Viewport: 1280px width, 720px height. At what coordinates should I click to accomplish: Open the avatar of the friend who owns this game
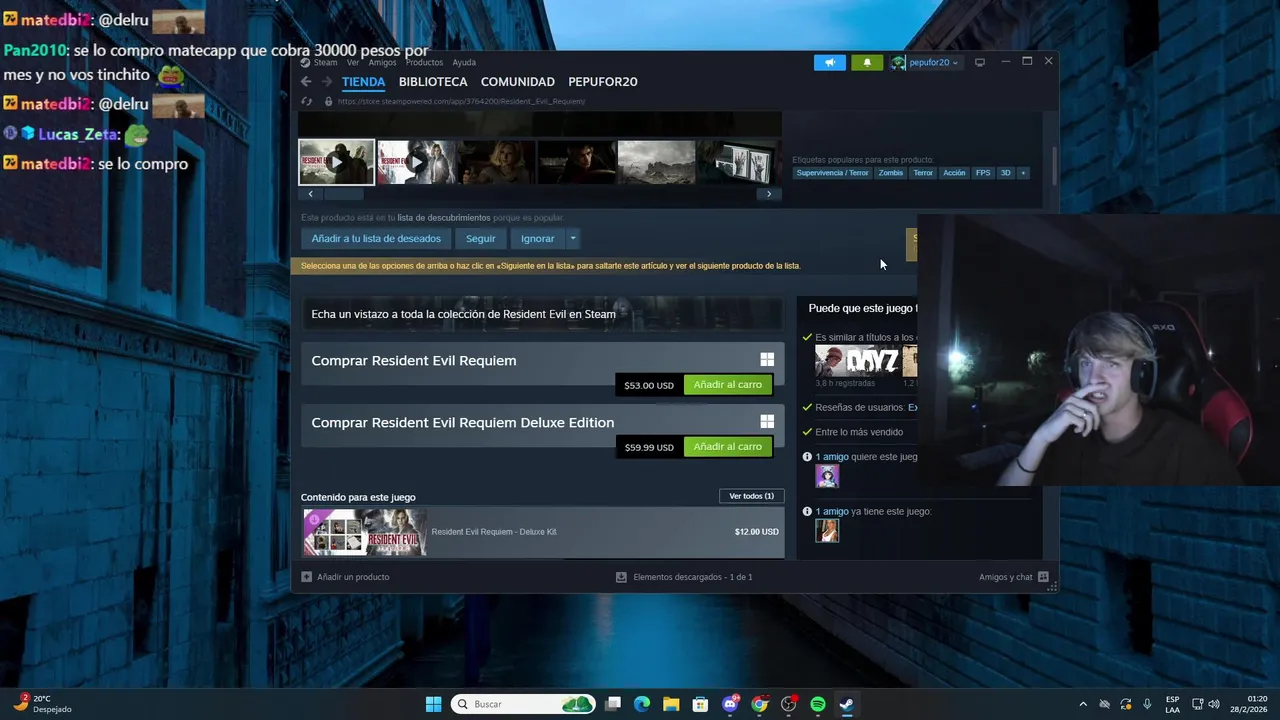pos(827,531)
